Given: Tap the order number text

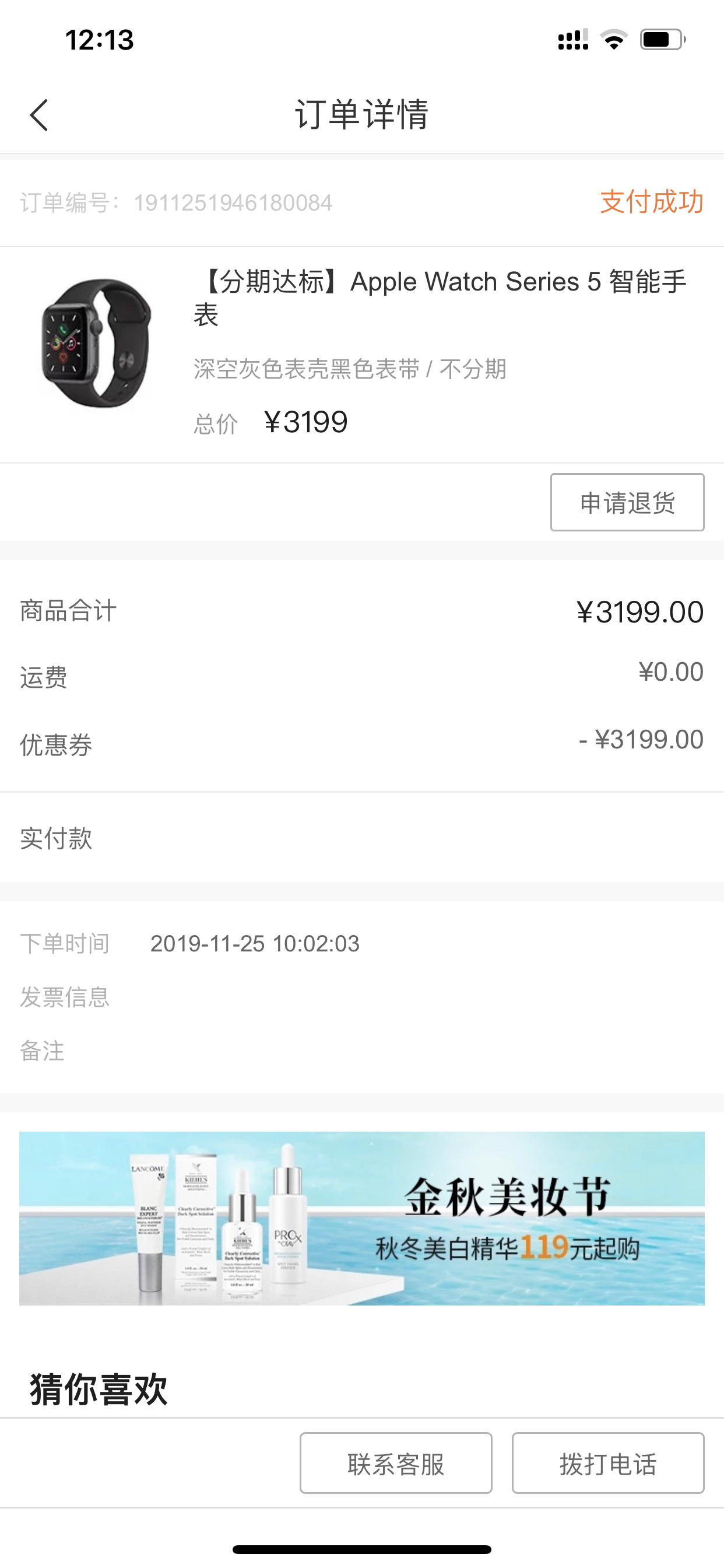Looking at the screenshot, I should 177,202.
